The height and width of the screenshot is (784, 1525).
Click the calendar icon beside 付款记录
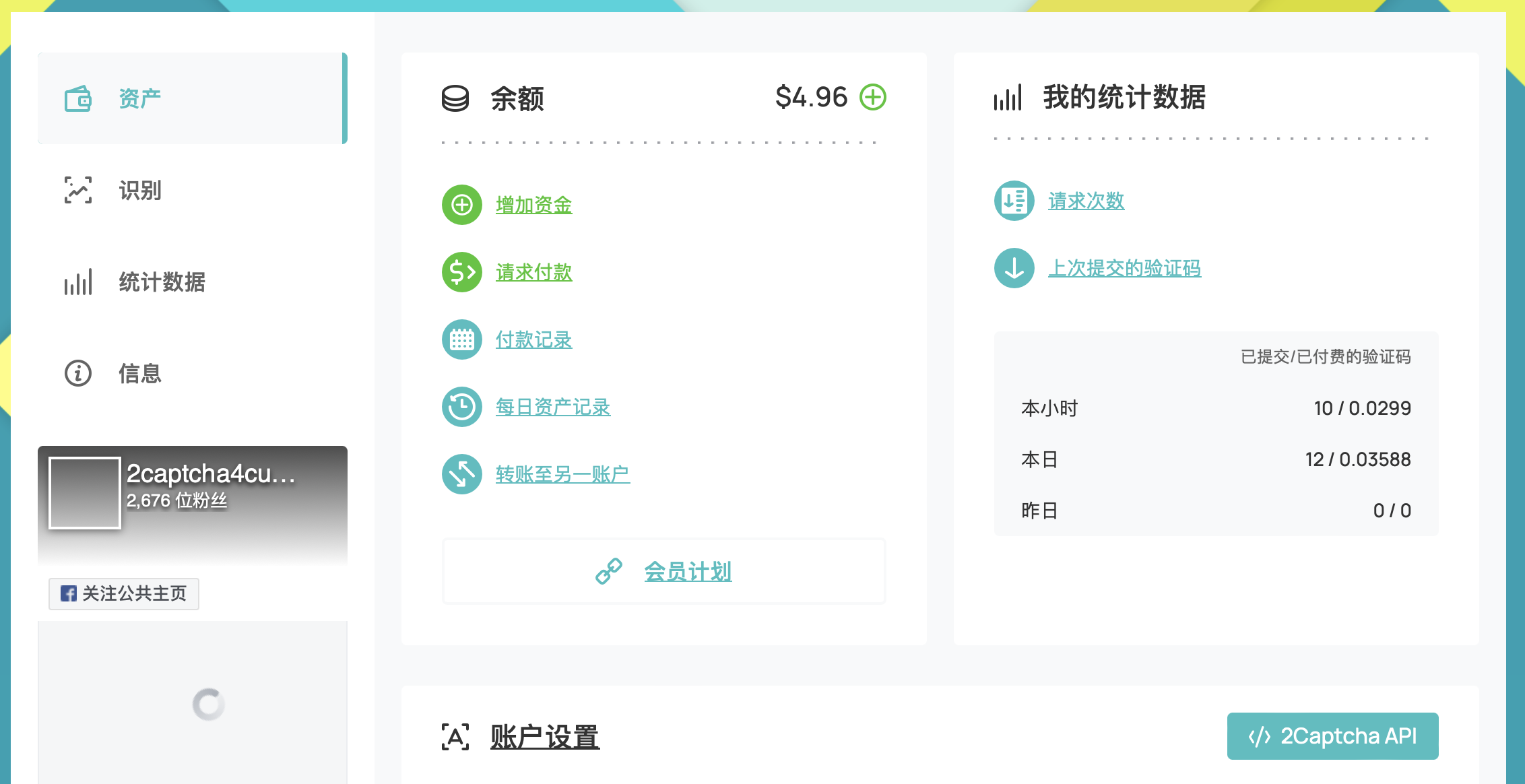[x=461, y=339]
